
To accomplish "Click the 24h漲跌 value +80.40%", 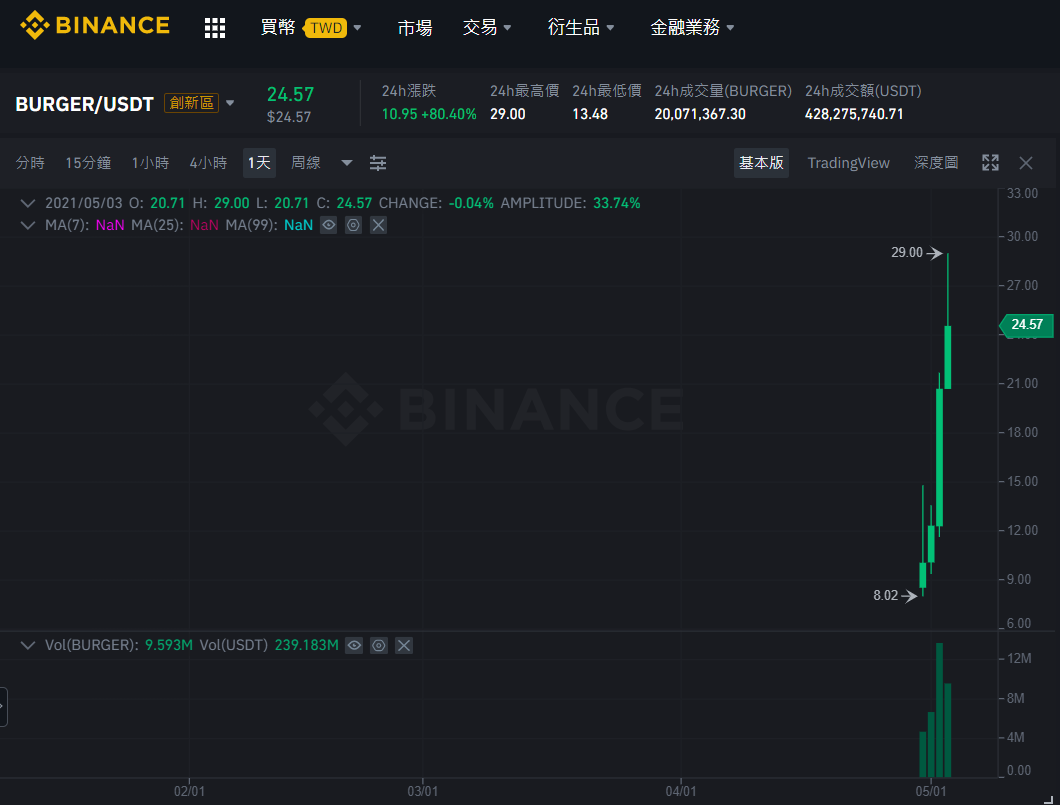I will pyautogui.click(x=449, y=114).
